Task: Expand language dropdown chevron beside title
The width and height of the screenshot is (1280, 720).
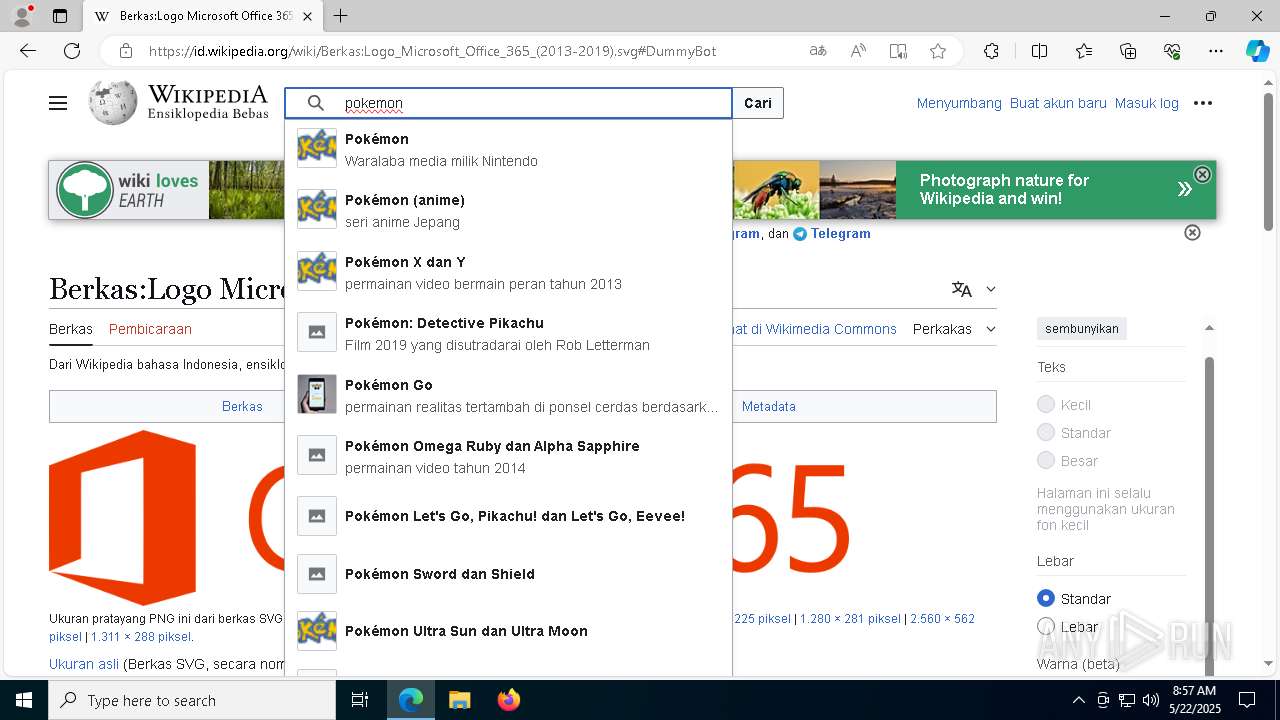Action: tap(991, 289)
